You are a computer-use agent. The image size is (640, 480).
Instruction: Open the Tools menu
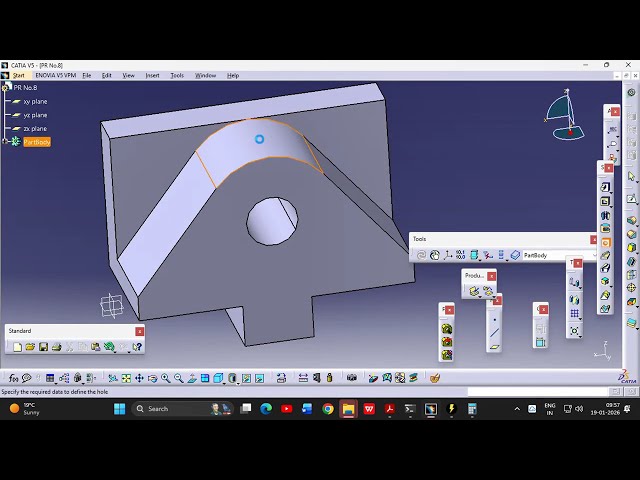click(177, 76)
